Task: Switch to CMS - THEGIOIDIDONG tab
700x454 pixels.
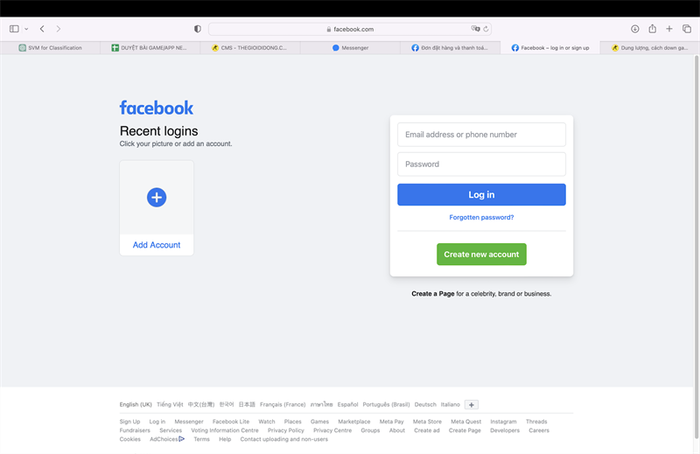Action: (x=250, y=48)
